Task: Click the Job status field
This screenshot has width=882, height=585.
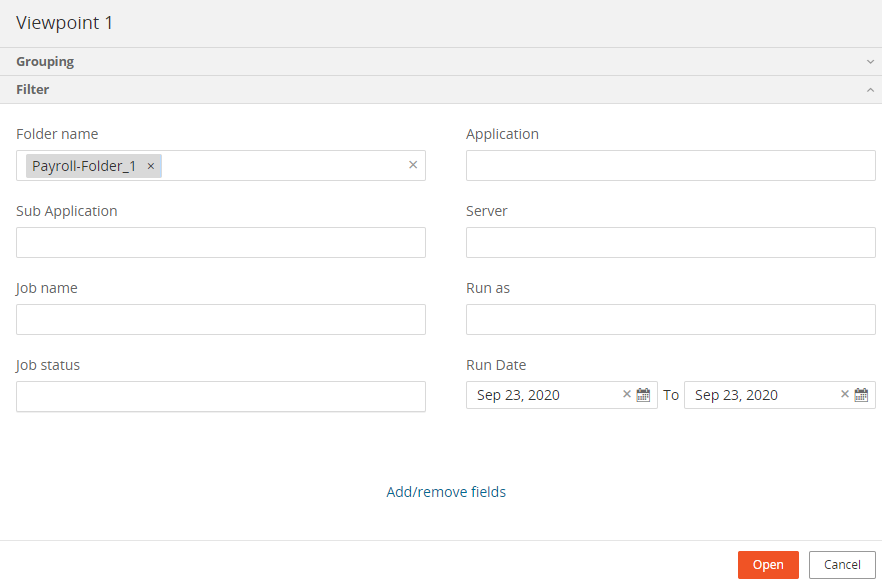Action: (x=220, y=397)
